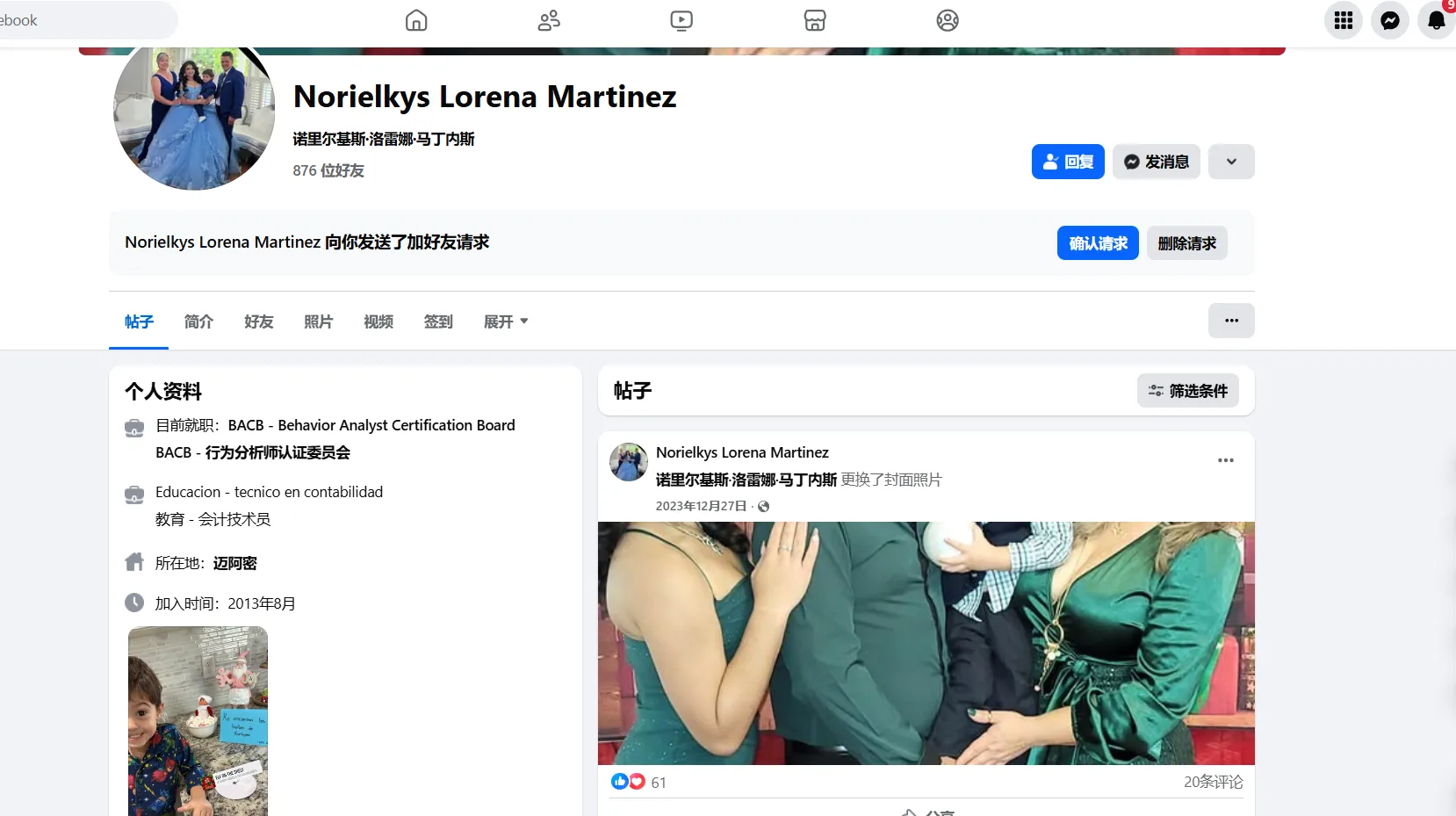Open the Marketplace icon

coord(814,20)
